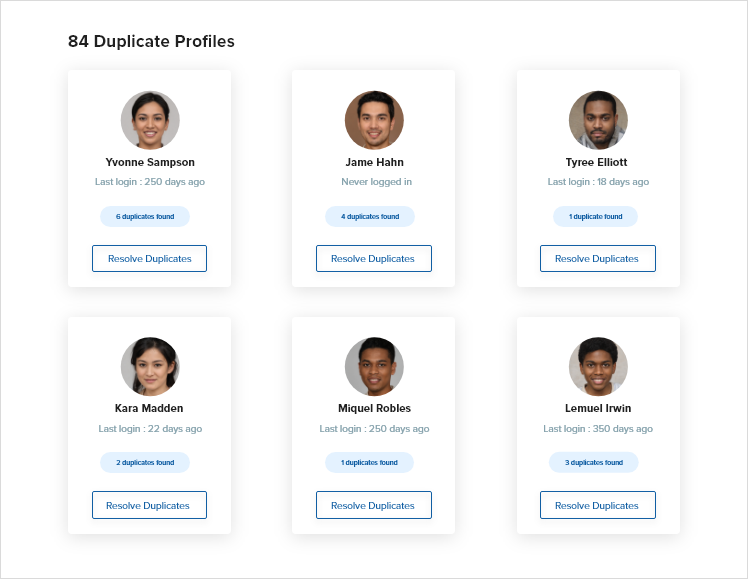748x579 pixels.
Task: Resolve duplicates for Yvonne Sampson
Action: [x=149, y=258]
